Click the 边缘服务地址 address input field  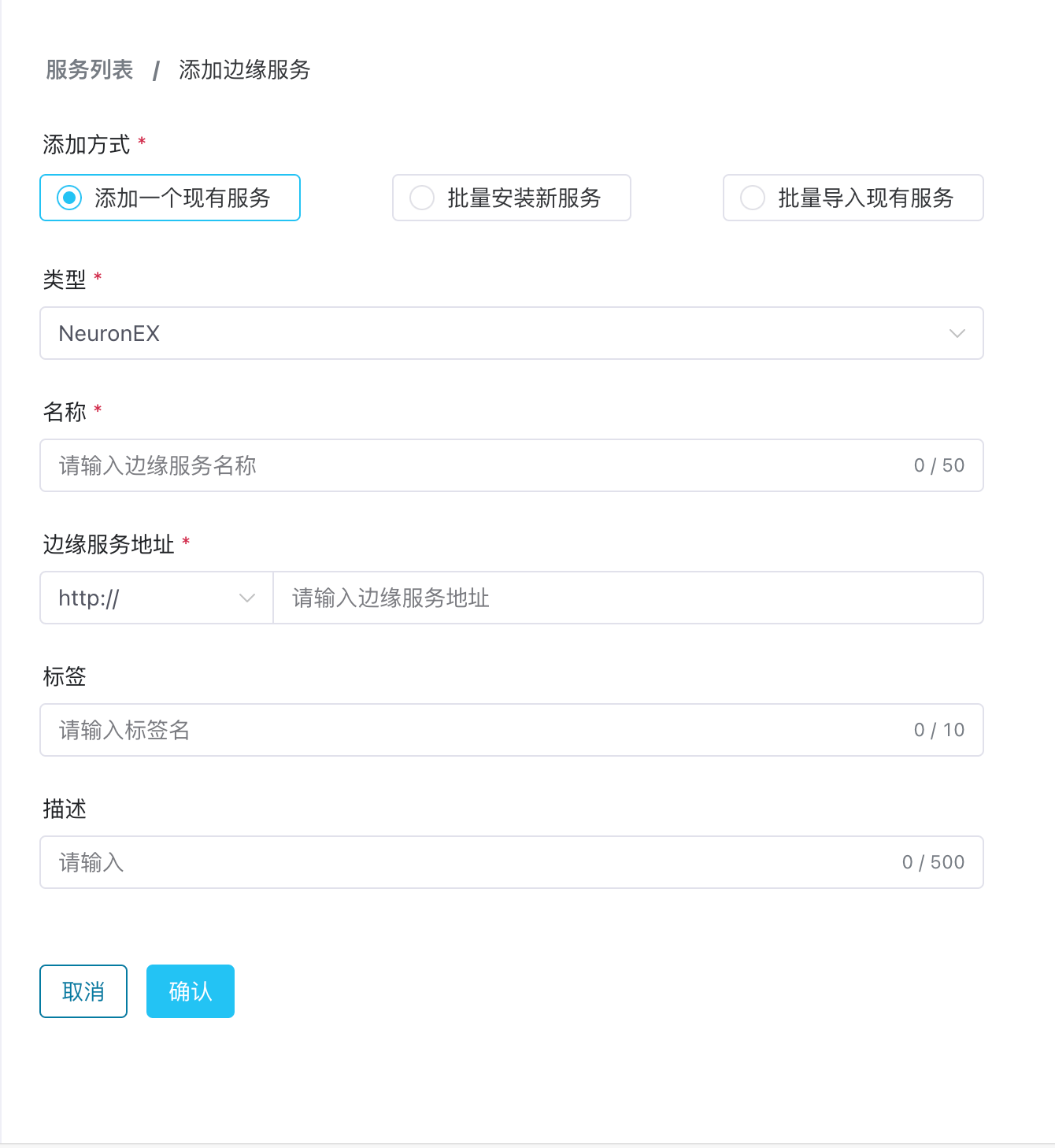tap(627, 598)
